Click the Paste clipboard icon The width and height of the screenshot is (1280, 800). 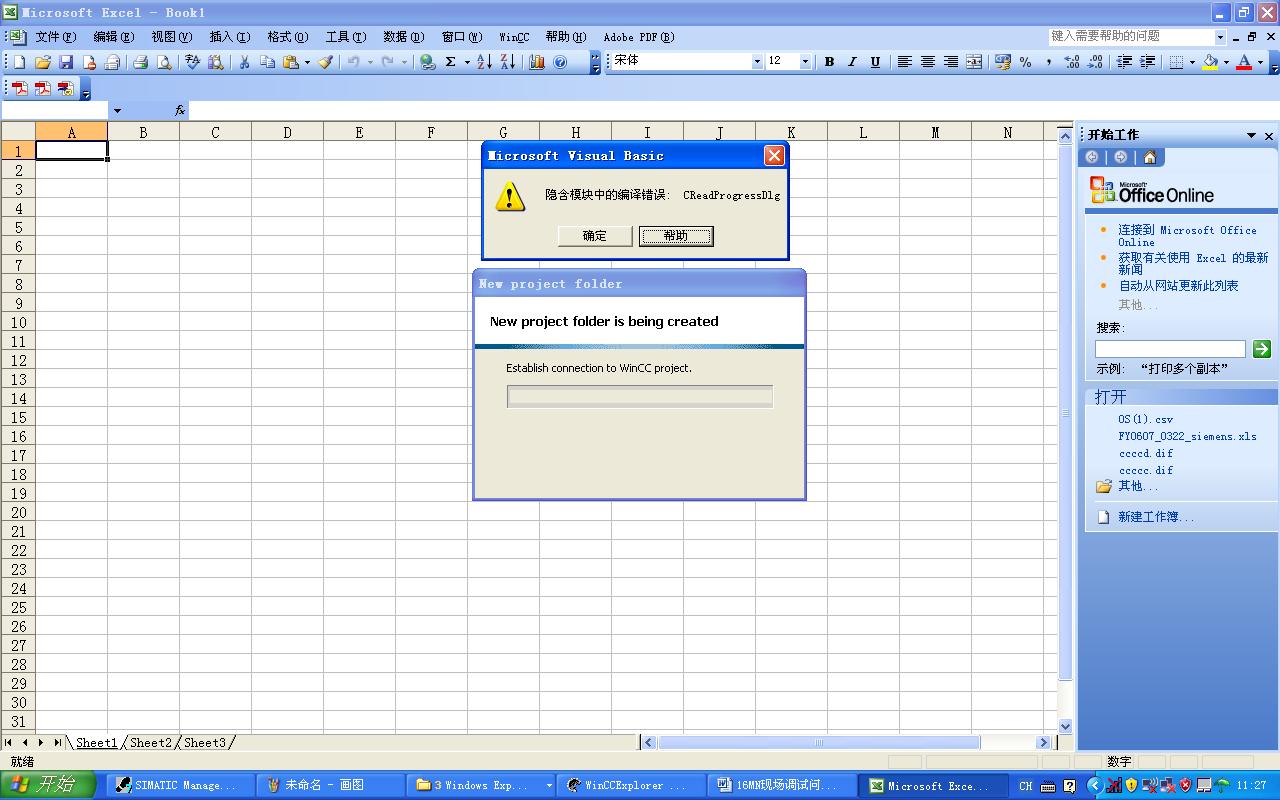[x=291, y=62]
